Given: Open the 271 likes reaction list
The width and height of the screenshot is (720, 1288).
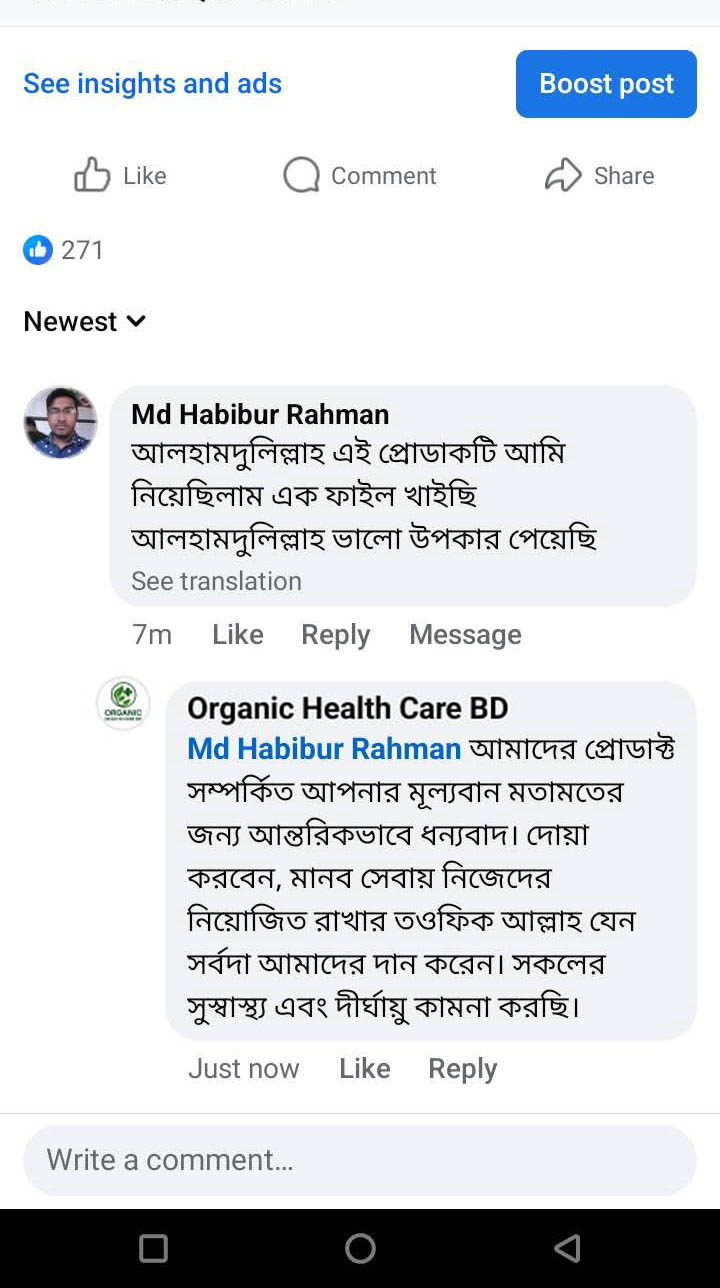Looking at the screenshot, I should [64, 250].
